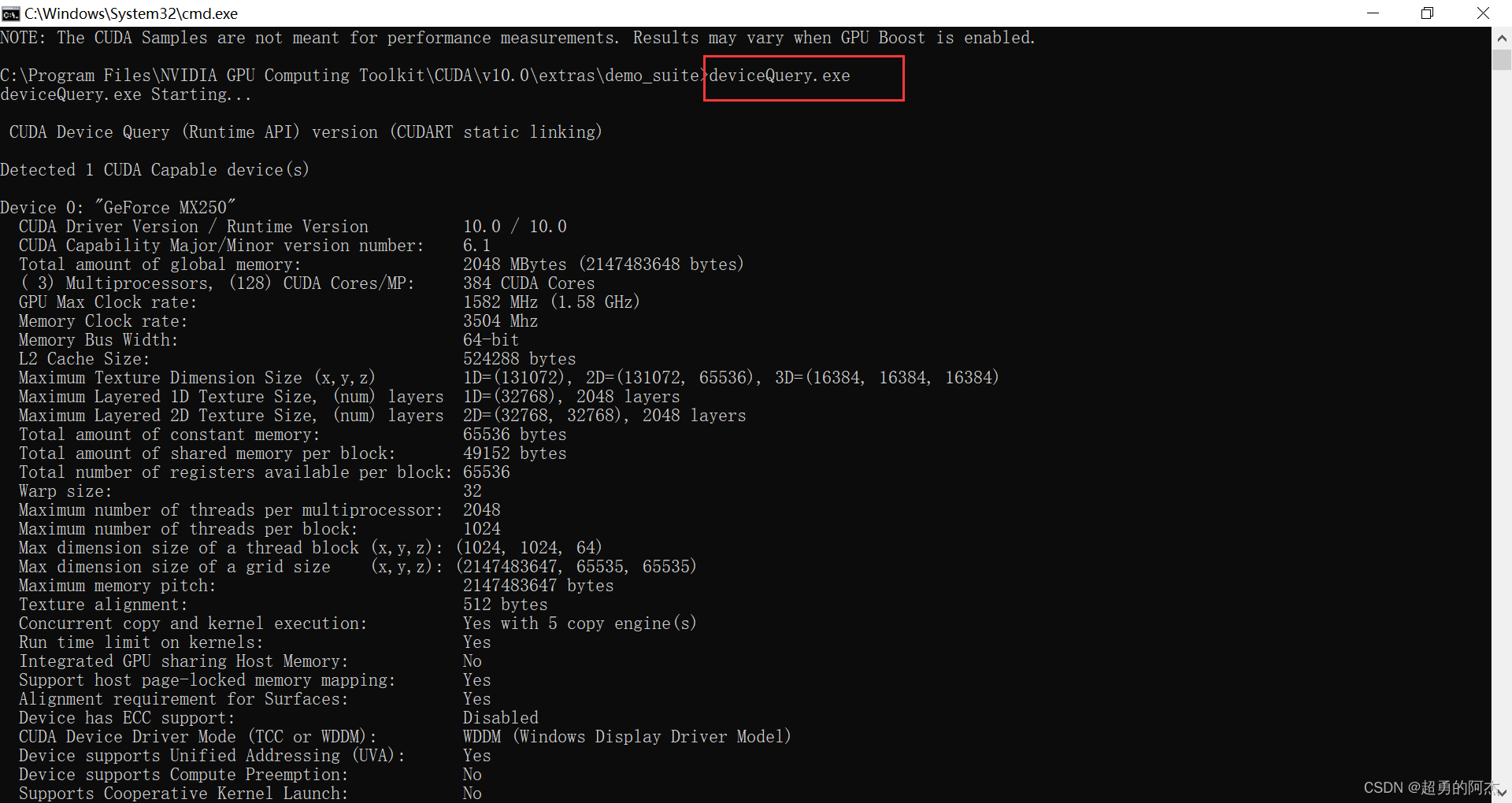1512x803 pixels.
Task: Click the 'Disabled' ECC support value
Action: (x=501, y=718)
